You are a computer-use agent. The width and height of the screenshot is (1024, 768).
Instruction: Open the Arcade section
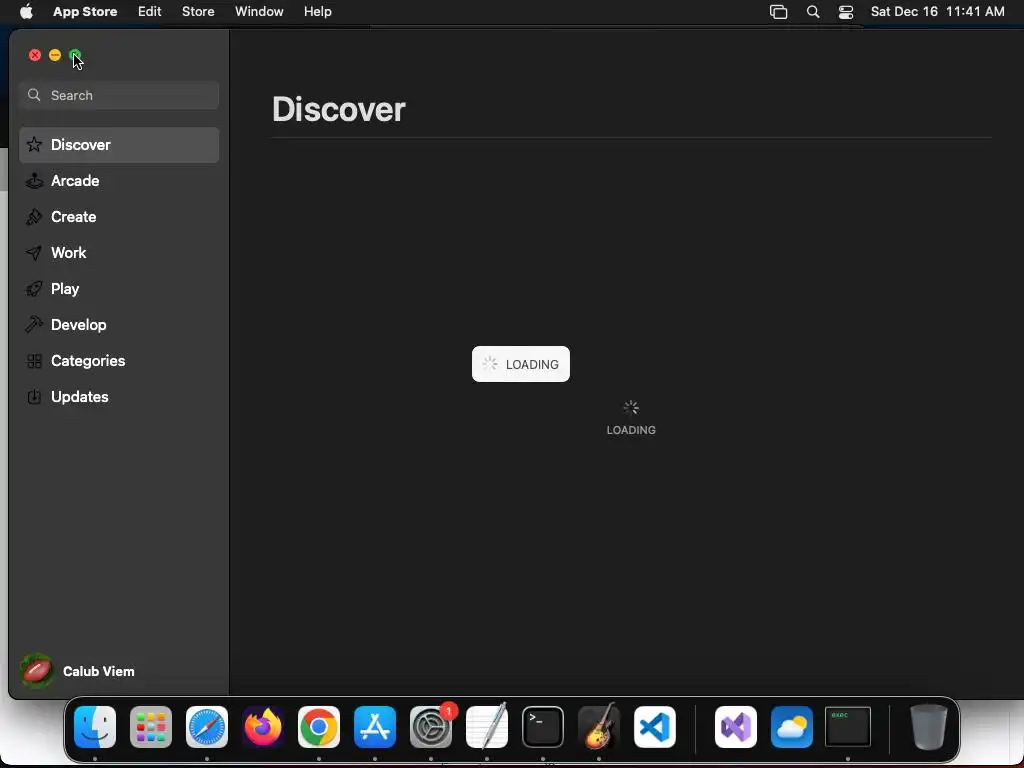coord(119,181)
